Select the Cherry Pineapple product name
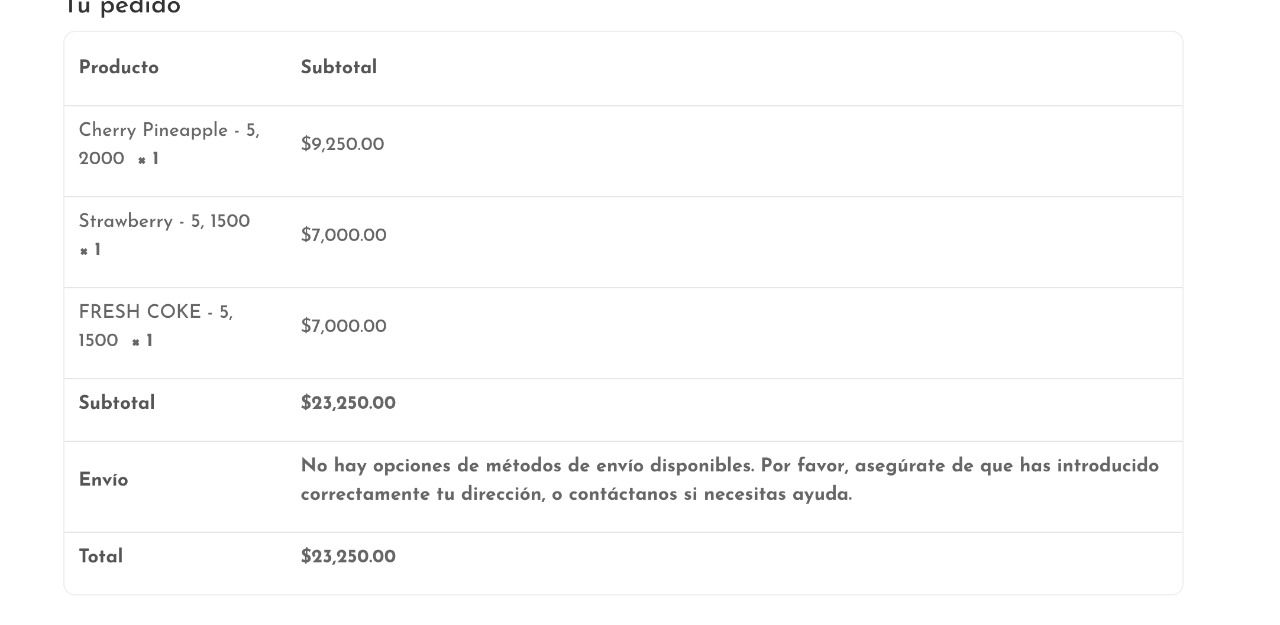 click(x=169, y=145)
